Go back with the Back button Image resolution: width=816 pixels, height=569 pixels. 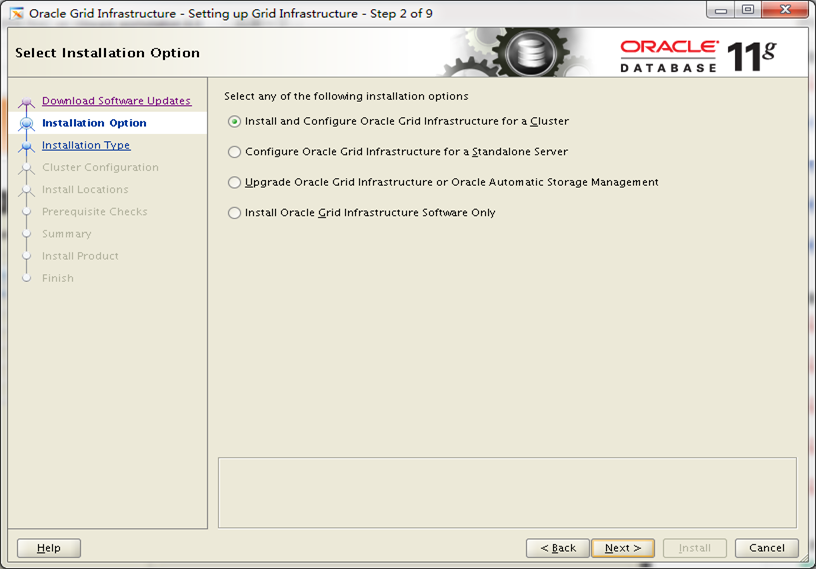pos(558,548)
